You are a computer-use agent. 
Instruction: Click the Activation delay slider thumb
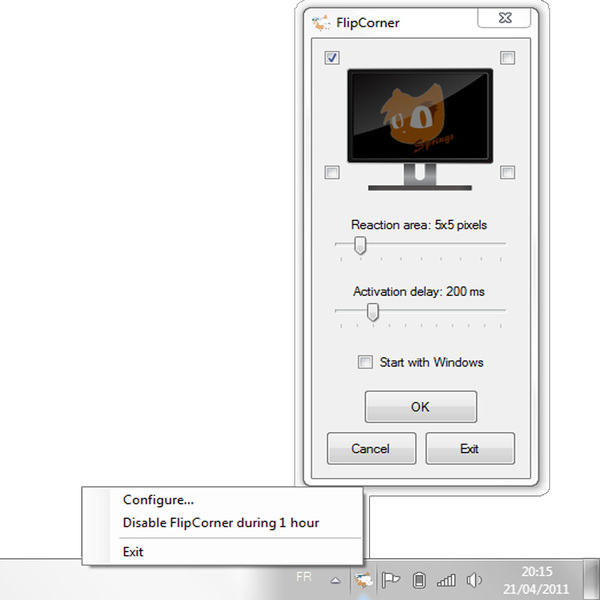pyautogui.click(x=373, y=312)
